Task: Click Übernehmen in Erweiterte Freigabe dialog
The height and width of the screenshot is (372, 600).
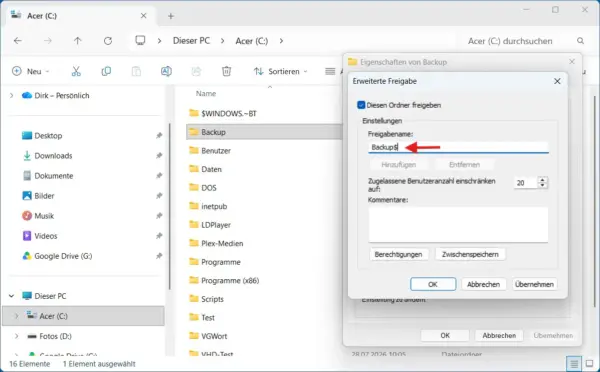Action: (534, 284)
